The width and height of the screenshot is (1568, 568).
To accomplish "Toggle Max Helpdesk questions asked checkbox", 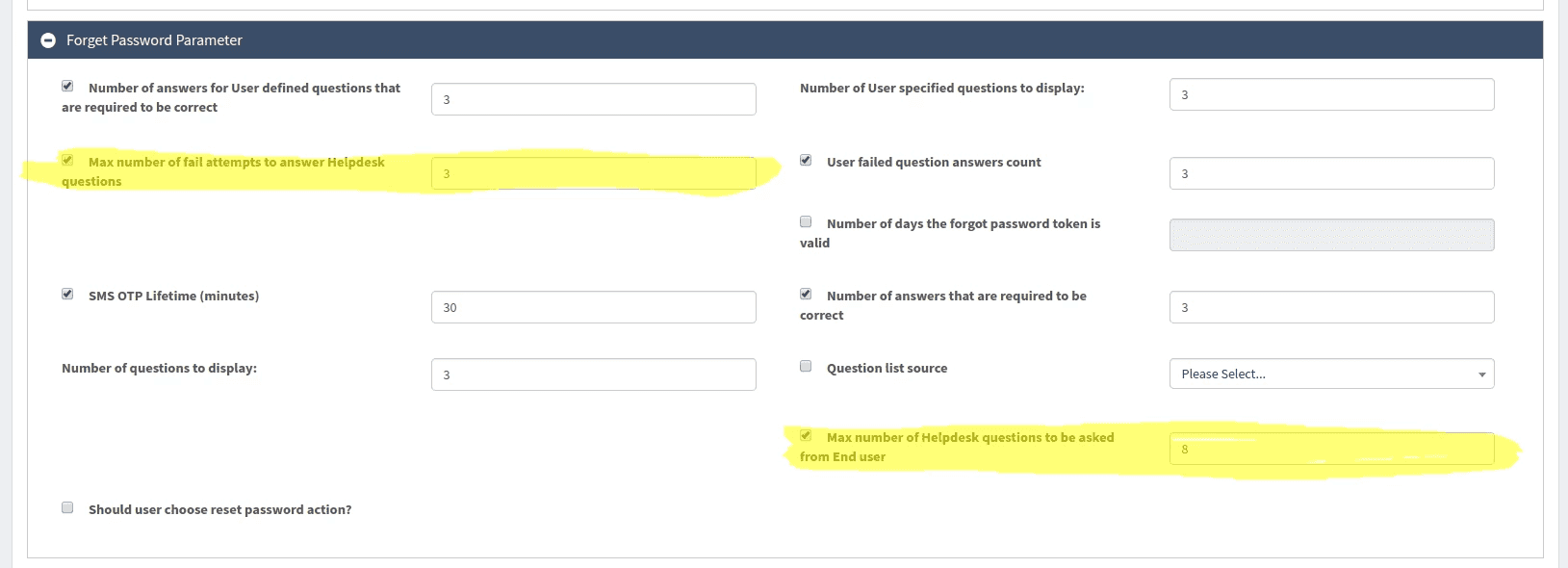I will pos(806,435).
